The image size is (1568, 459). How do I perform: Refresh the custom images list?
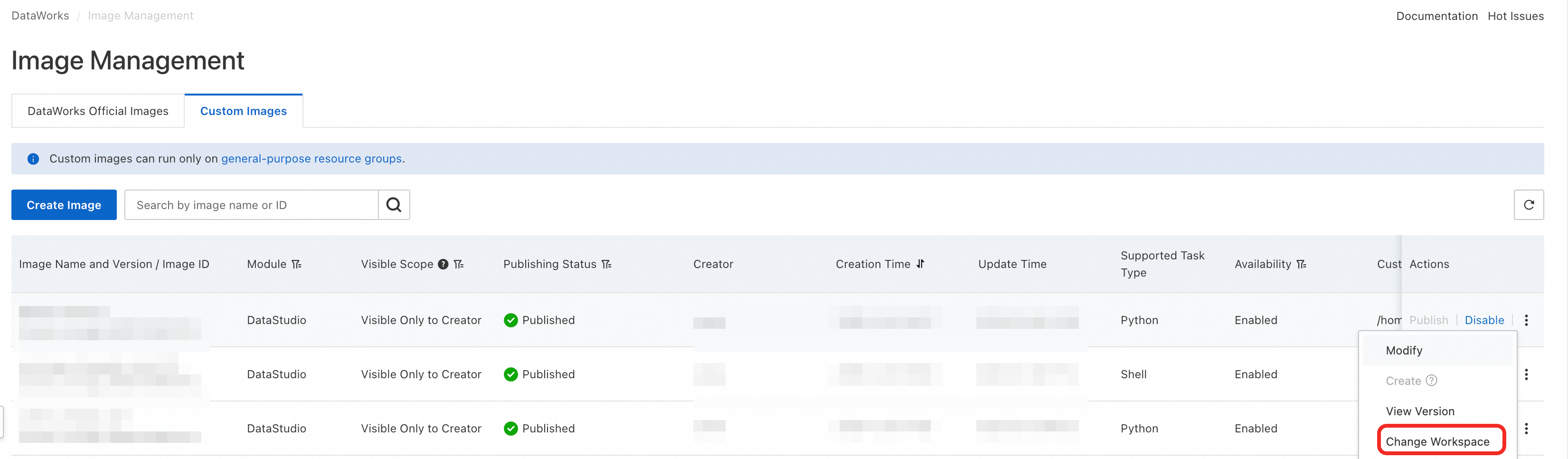pos(1529,204)
